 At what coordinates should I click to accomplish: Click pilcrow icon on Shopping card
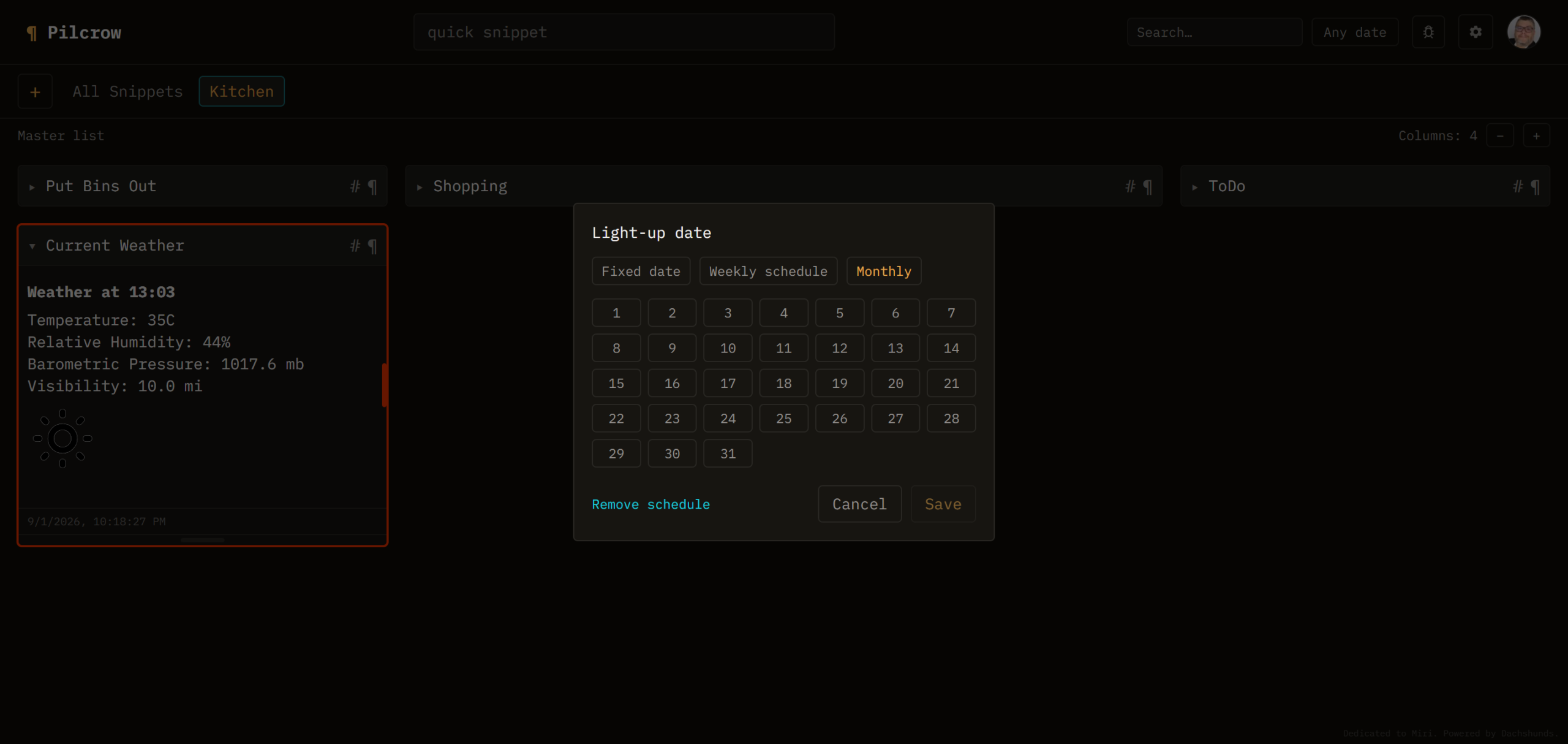point(1148,186)
